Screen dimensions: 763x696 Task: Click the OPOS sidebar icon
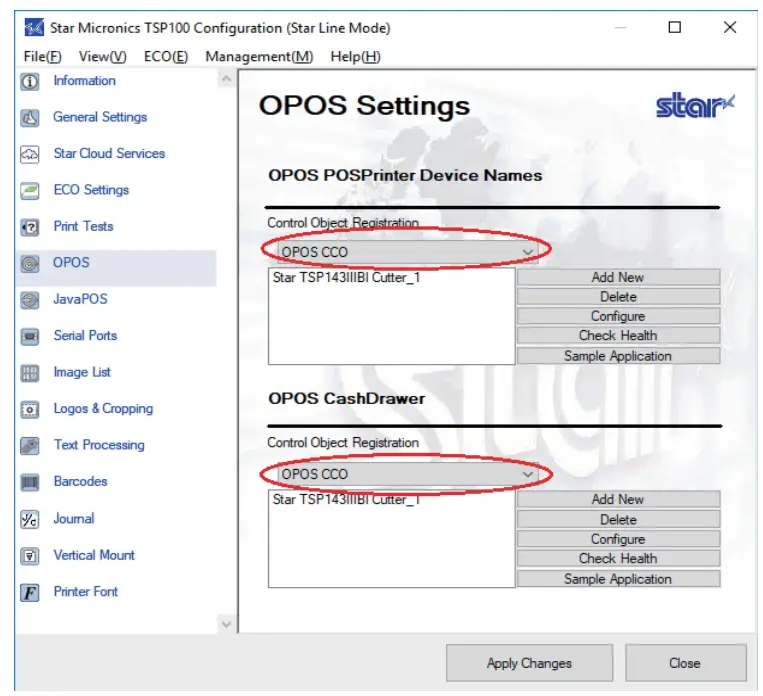30,263
